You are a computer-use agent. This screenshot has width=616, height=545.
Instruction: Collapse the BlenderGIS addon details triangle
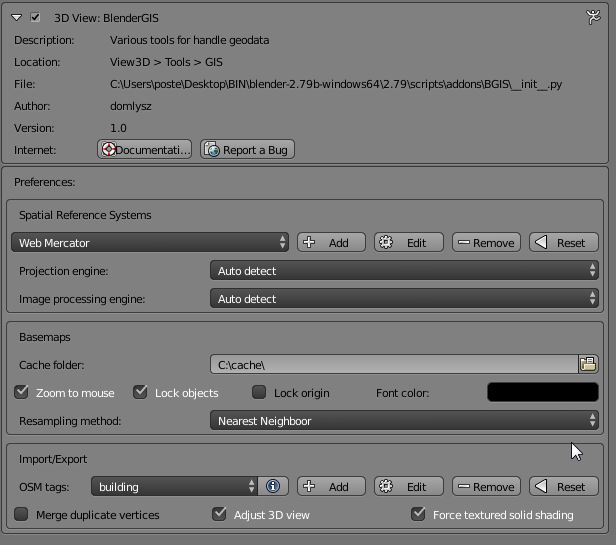click(17, 18)
